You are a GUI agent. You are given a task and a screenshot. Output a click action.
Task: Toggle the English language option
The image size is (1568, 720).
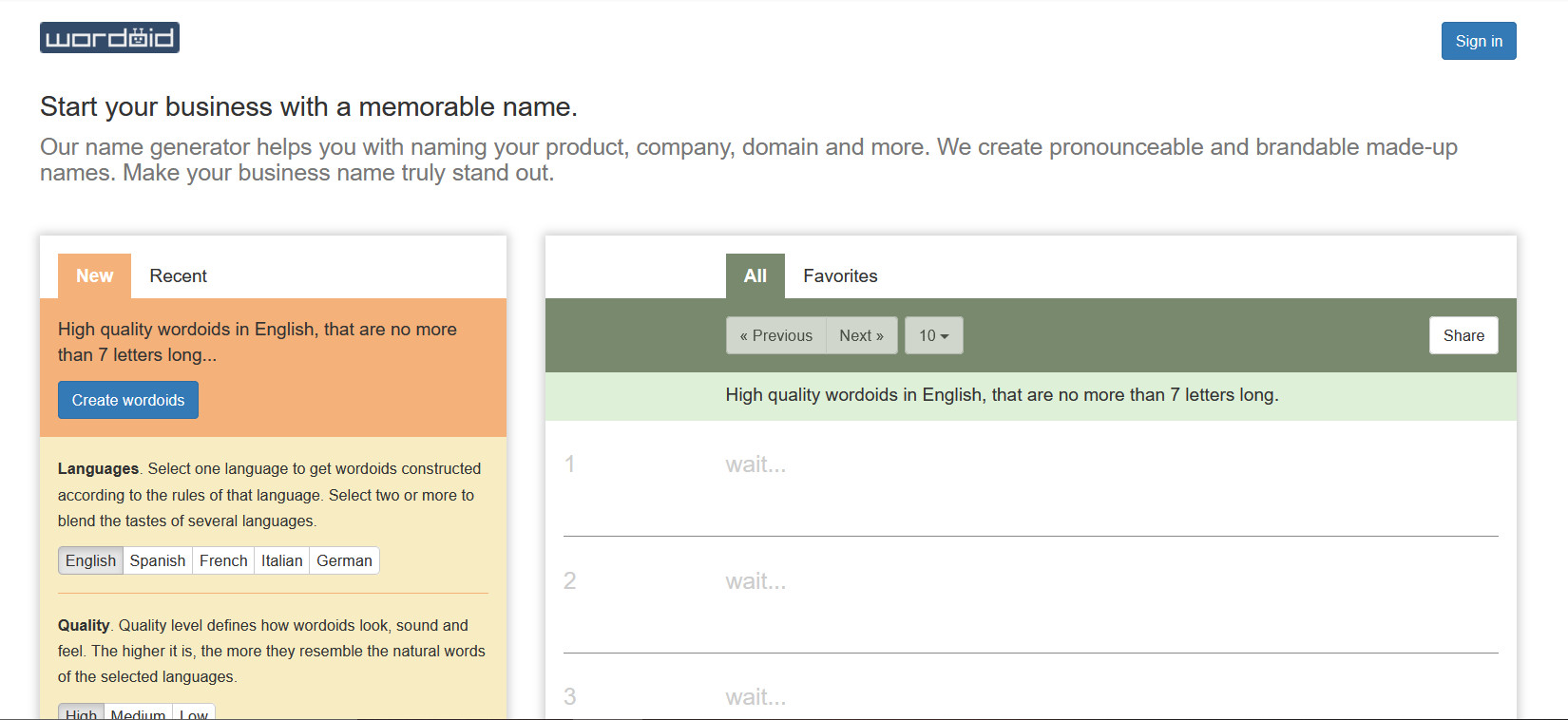[90, 560]
